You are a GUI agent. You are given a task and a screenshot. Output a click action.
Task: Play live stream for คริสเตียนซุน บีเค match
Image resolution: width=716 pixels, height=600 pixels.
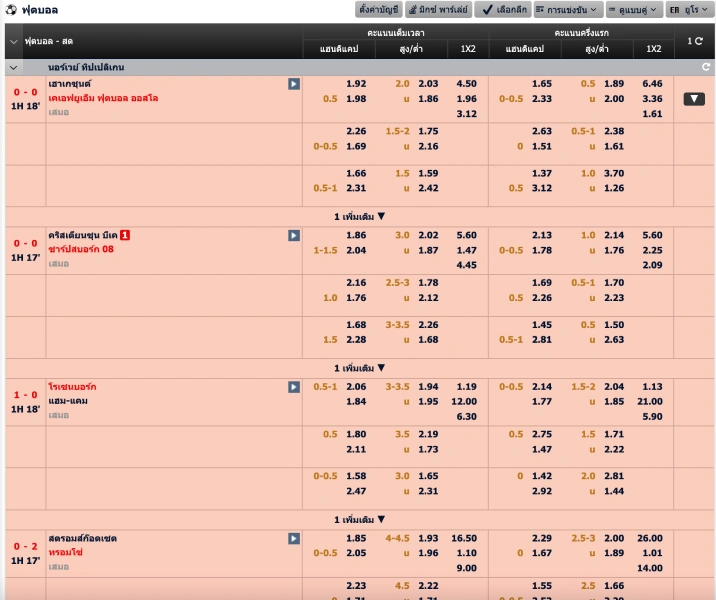coord(294,236)
